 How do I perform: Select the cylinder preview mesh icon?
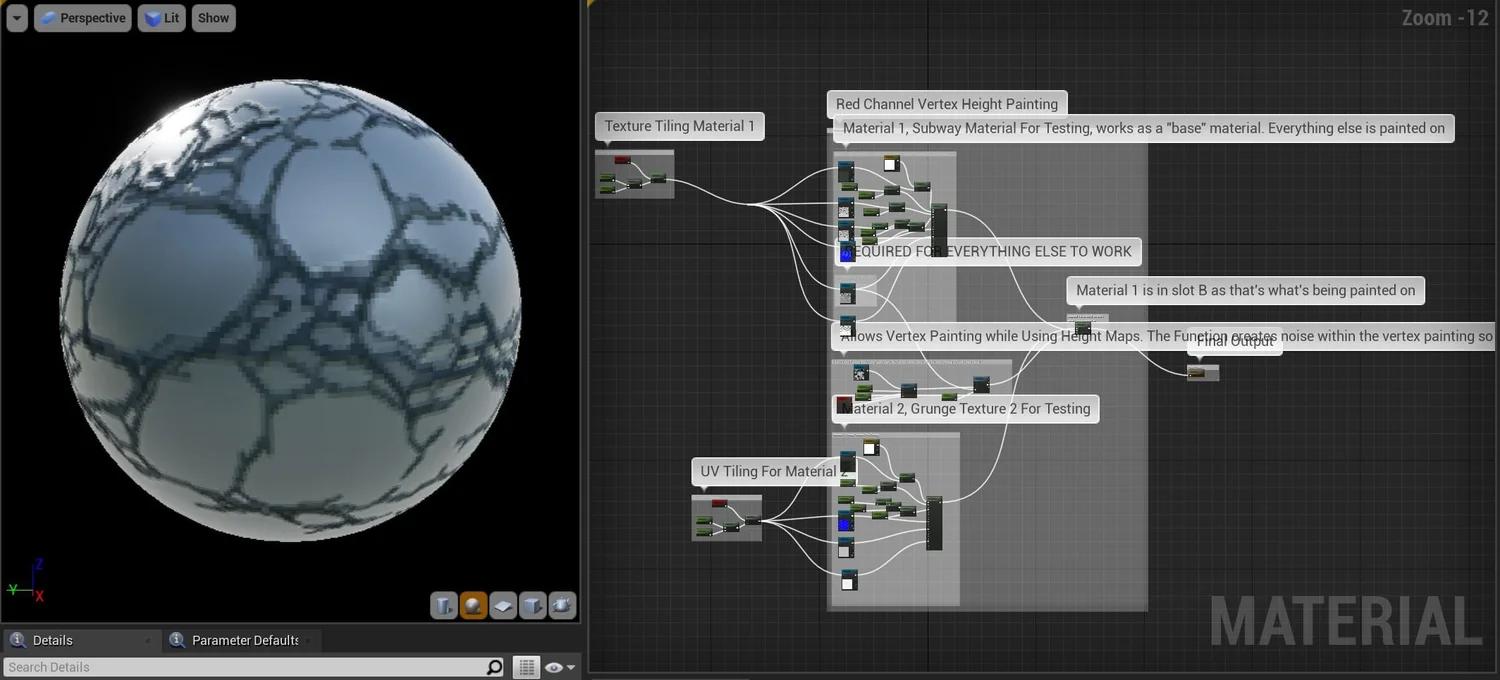(x=443, y=604)
